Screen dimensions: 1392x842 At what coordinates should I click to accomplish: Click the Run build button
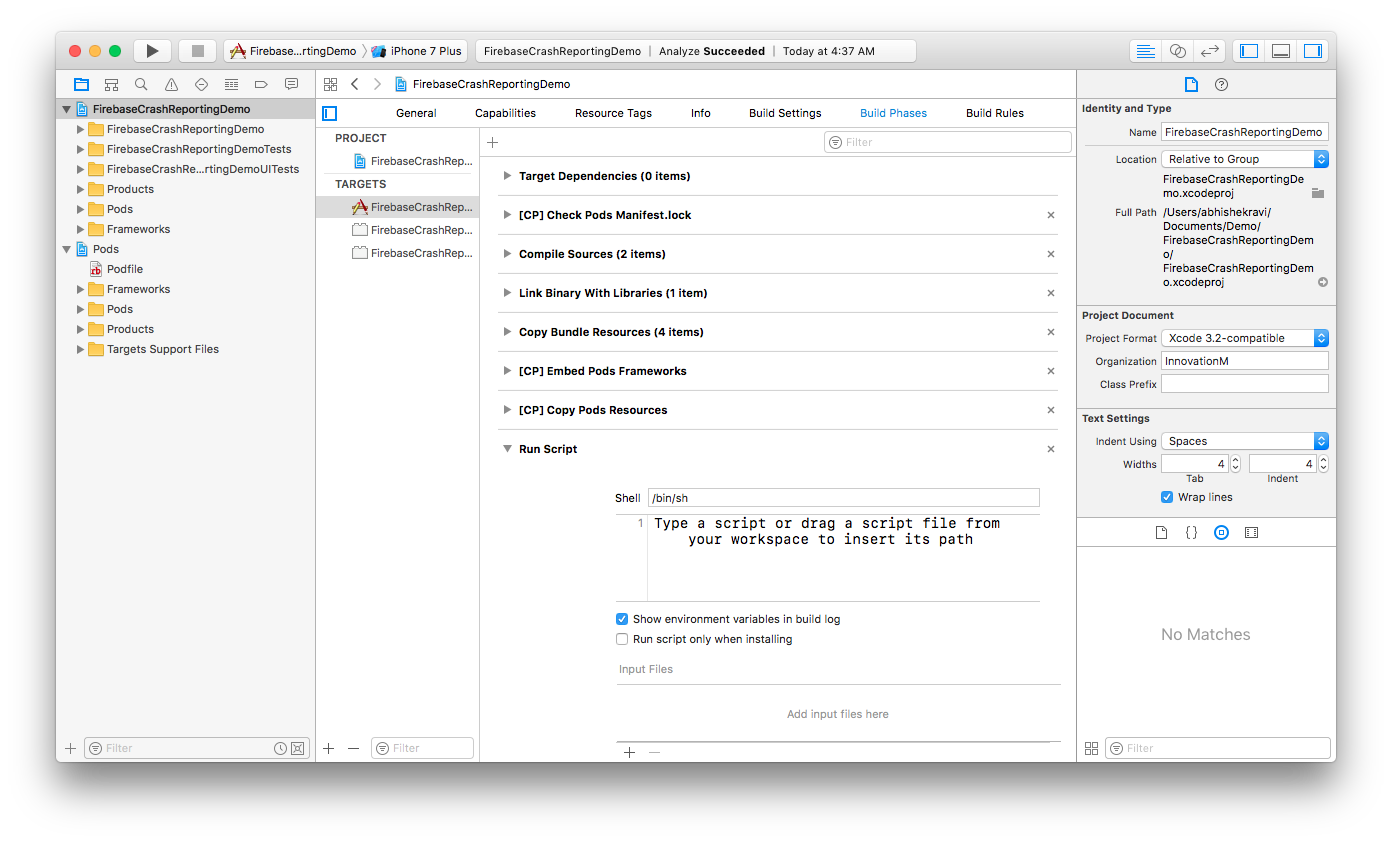152,51
